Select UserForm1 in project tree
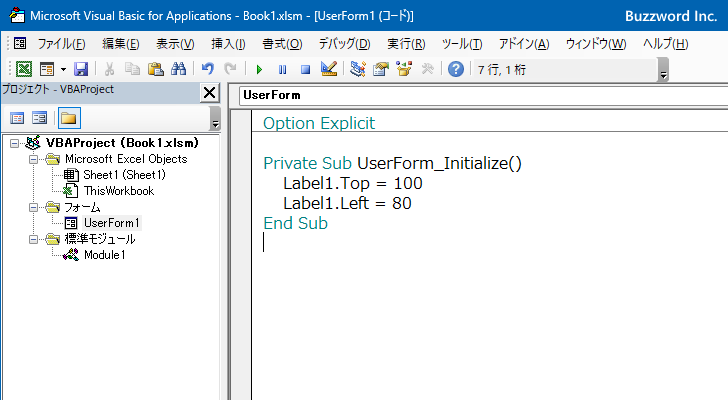This screenshot has width=728, height=400. 111,223
